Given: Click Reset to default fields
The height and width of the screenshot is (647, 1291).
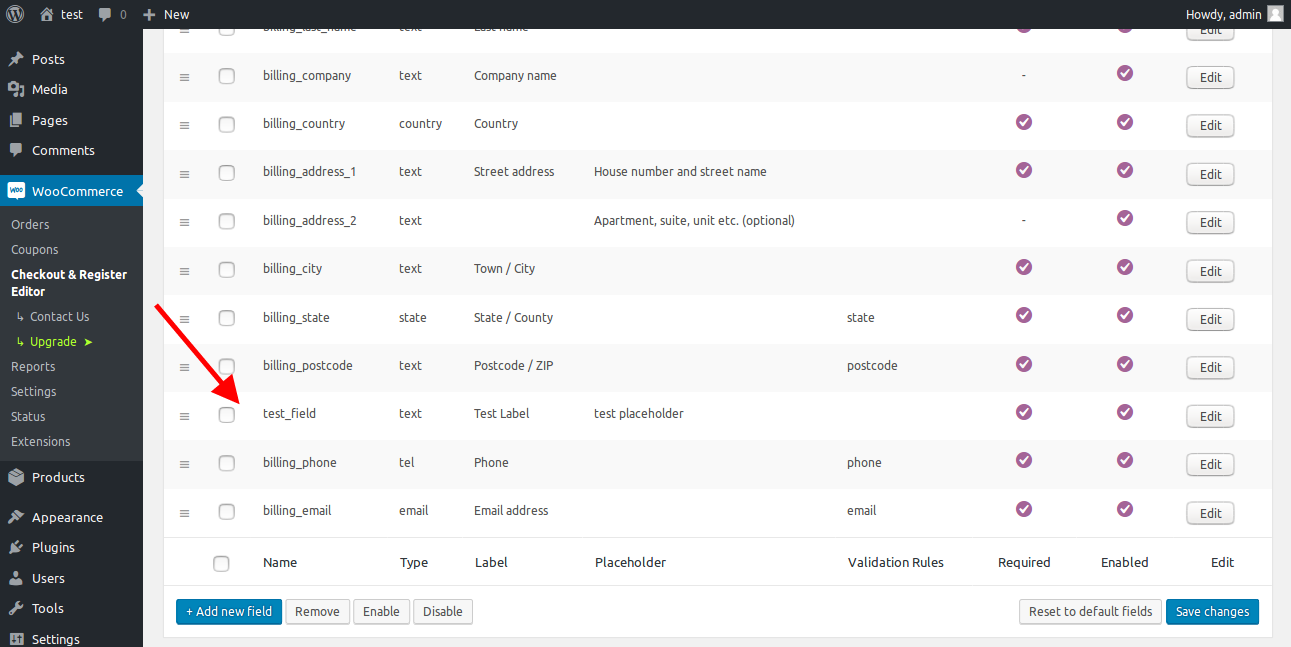Looking at the screenshot, I should (x=1090, y=611).
